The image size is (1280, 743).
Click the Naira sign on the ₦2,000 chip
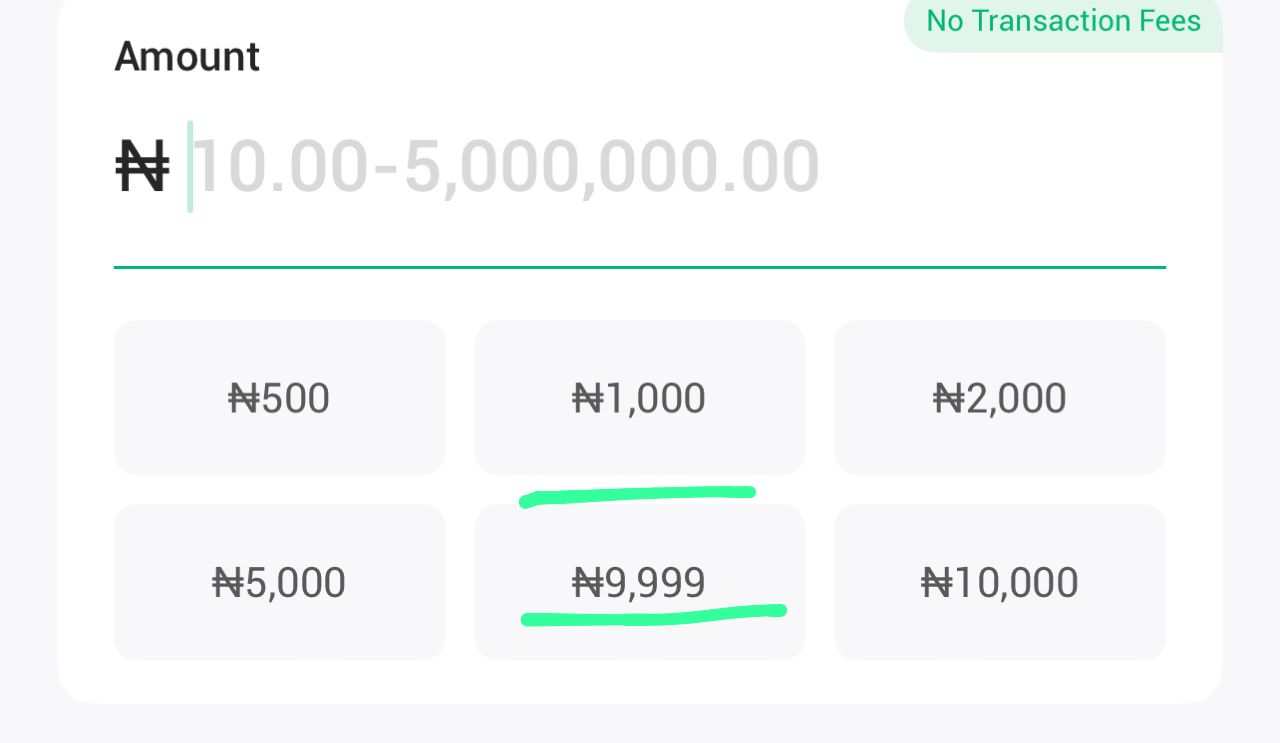[x=947, y=399]
